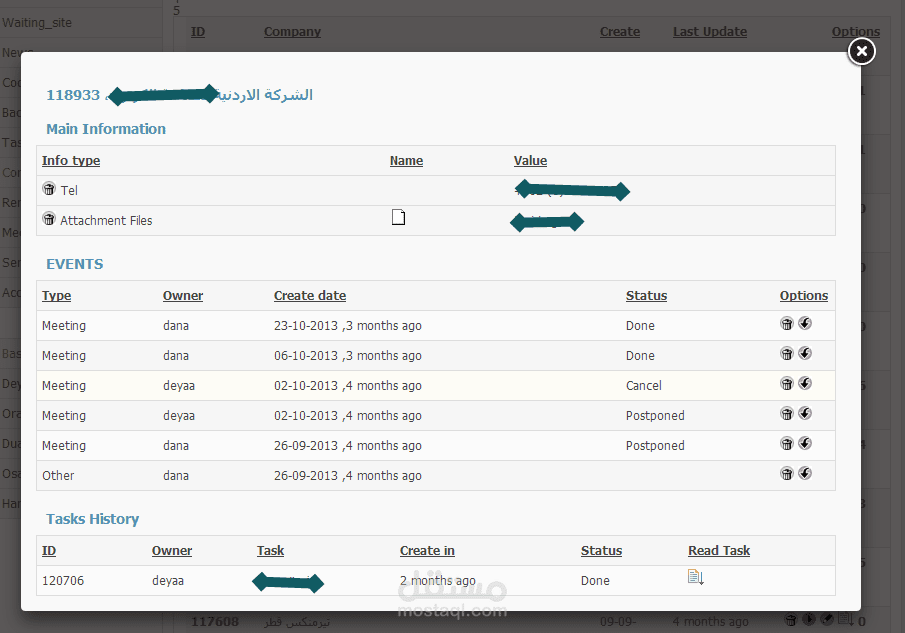Click the Done status in Tasks History
The height and width of the screenshot is (633, 905).
595,580
